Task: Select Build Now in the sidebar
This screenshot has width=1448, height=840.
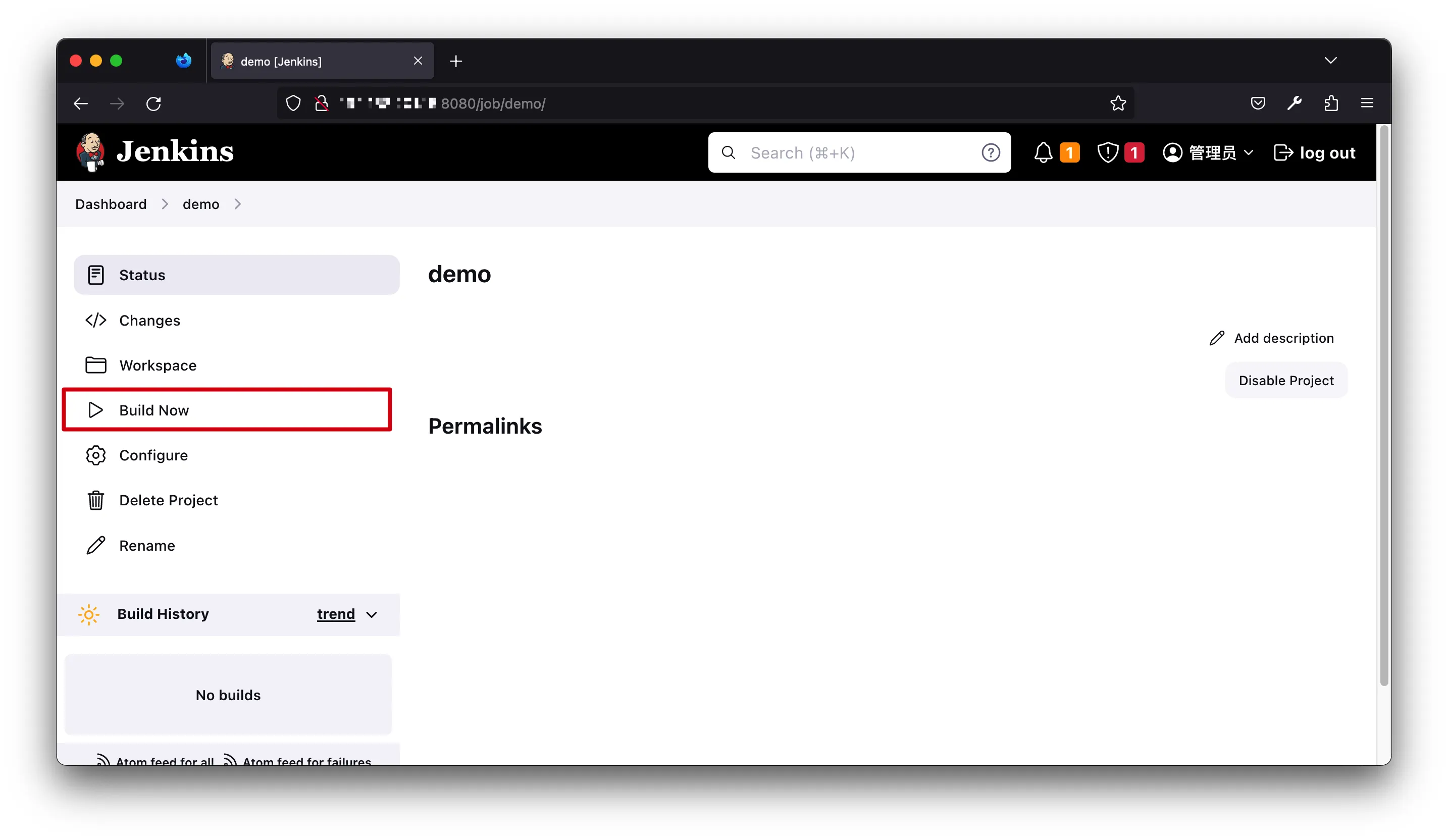Action: coord(236,410)
